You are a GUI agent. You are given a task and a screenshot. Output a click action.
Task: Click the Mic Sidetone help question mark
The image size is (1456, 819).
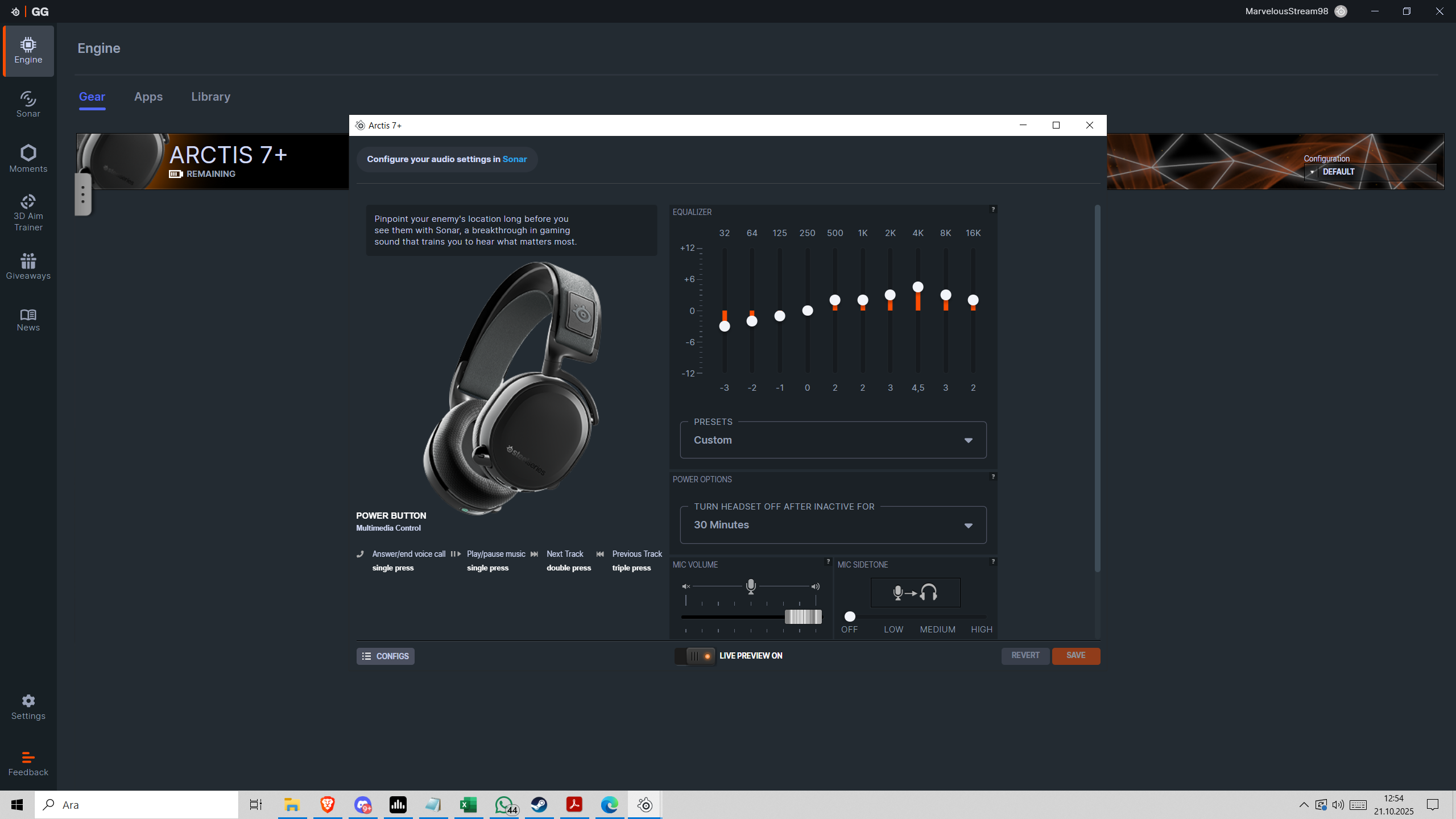[993, 561]
